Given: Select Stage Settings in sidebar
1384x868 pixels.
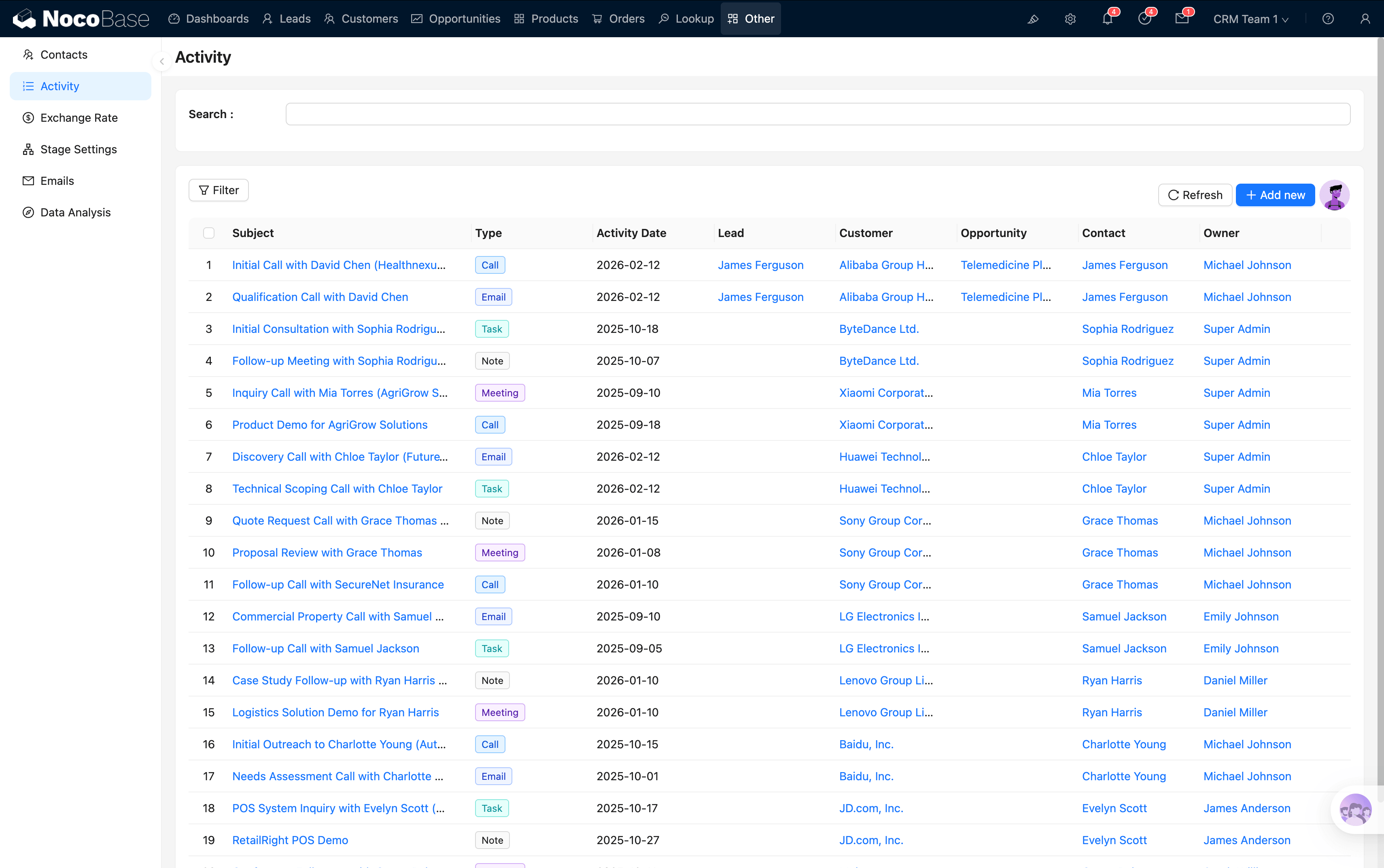Looking at the screenshot, I should pyautogui.click(x=79, y=149).
